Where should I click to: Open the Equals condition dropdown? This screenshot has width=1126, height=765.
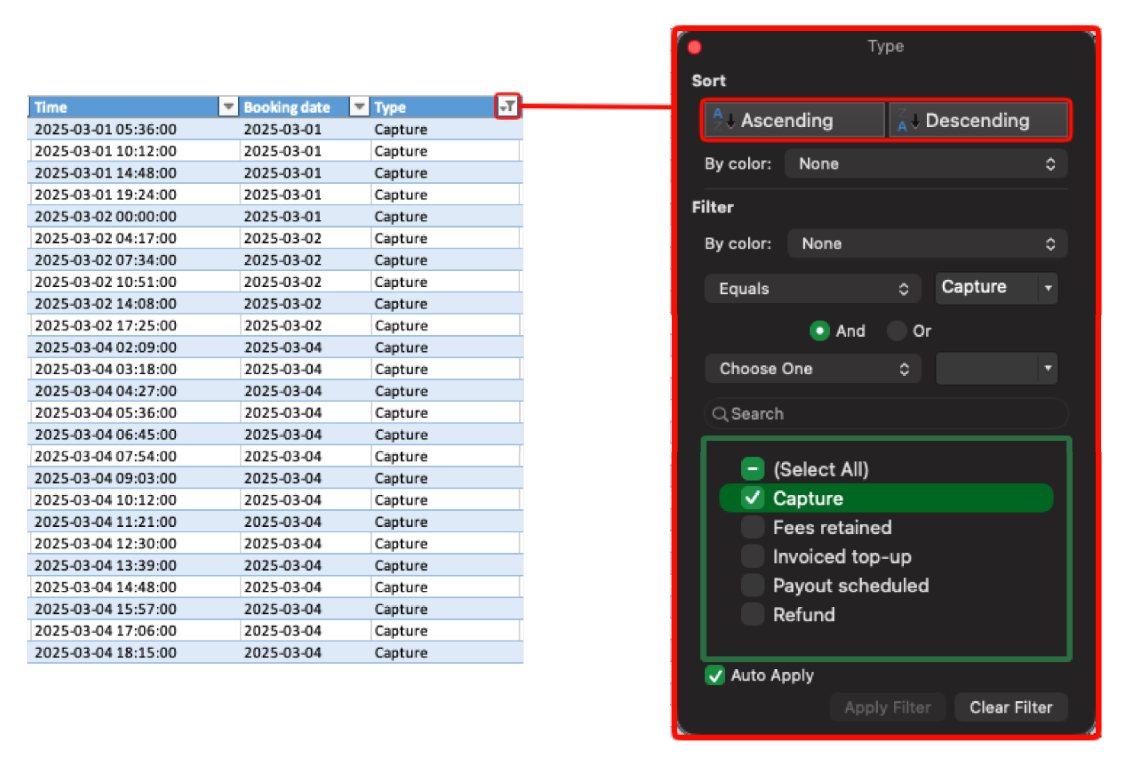[x=812, y=289]
